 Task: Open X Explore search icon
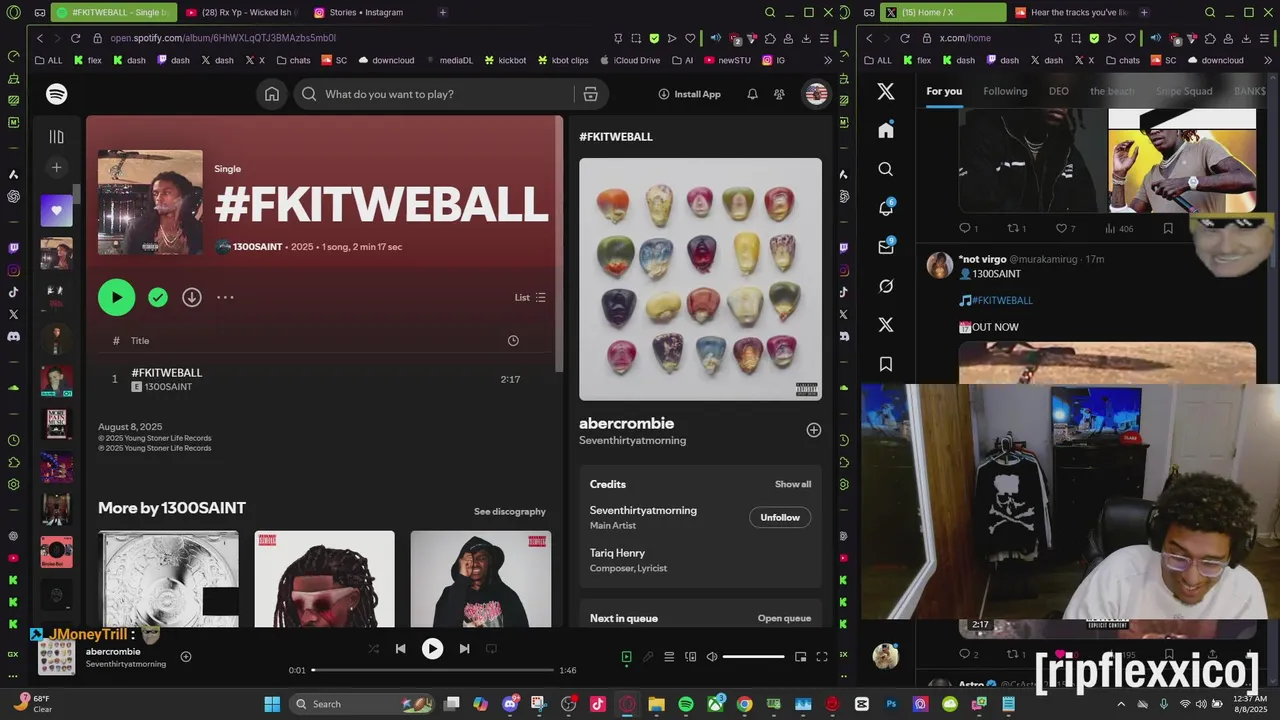886,169
